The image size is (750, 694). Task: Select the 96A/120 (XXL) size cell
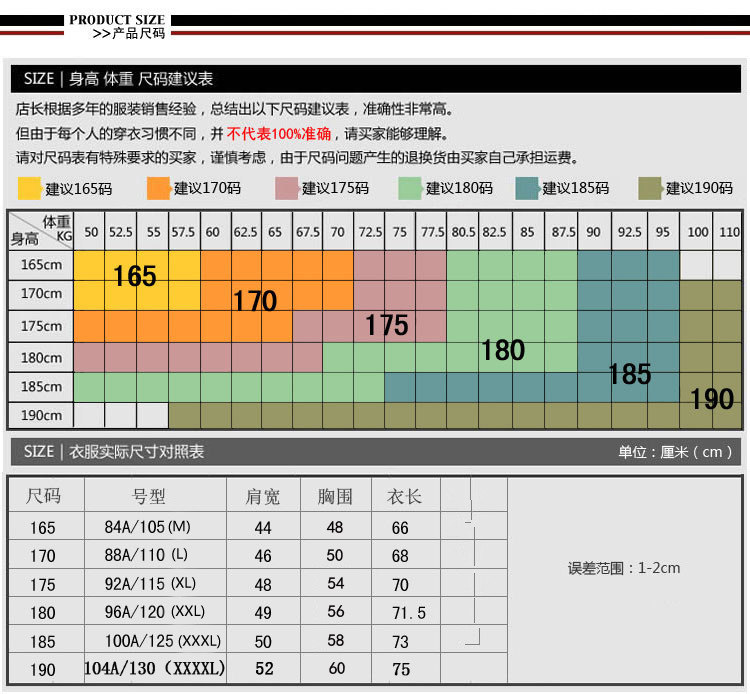point(154,612)
